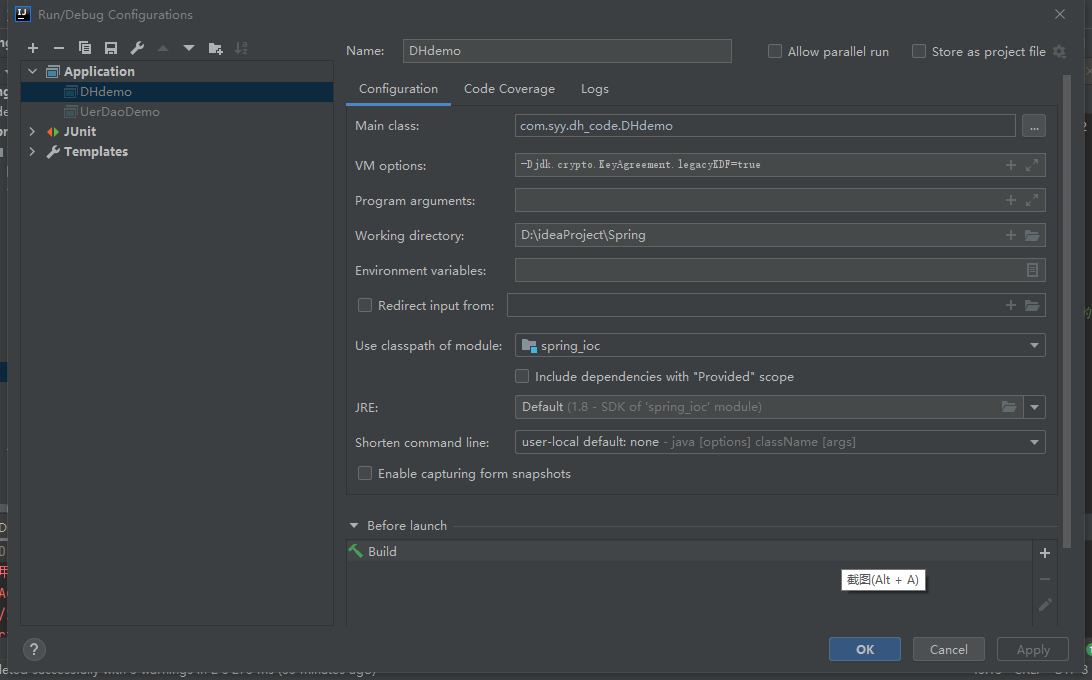Image resolution: width=1092 pixels, height=680 pixels.
Task: Select Build task in Before launch list
Action: (689, 551)
